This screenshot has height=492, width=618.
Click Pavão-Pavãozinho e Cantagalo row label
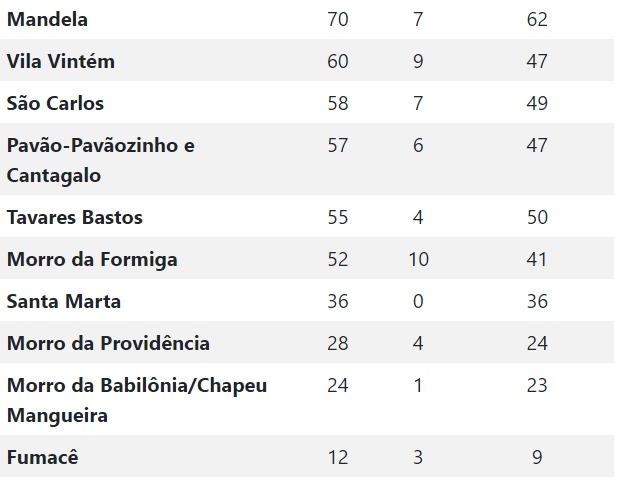101,160
